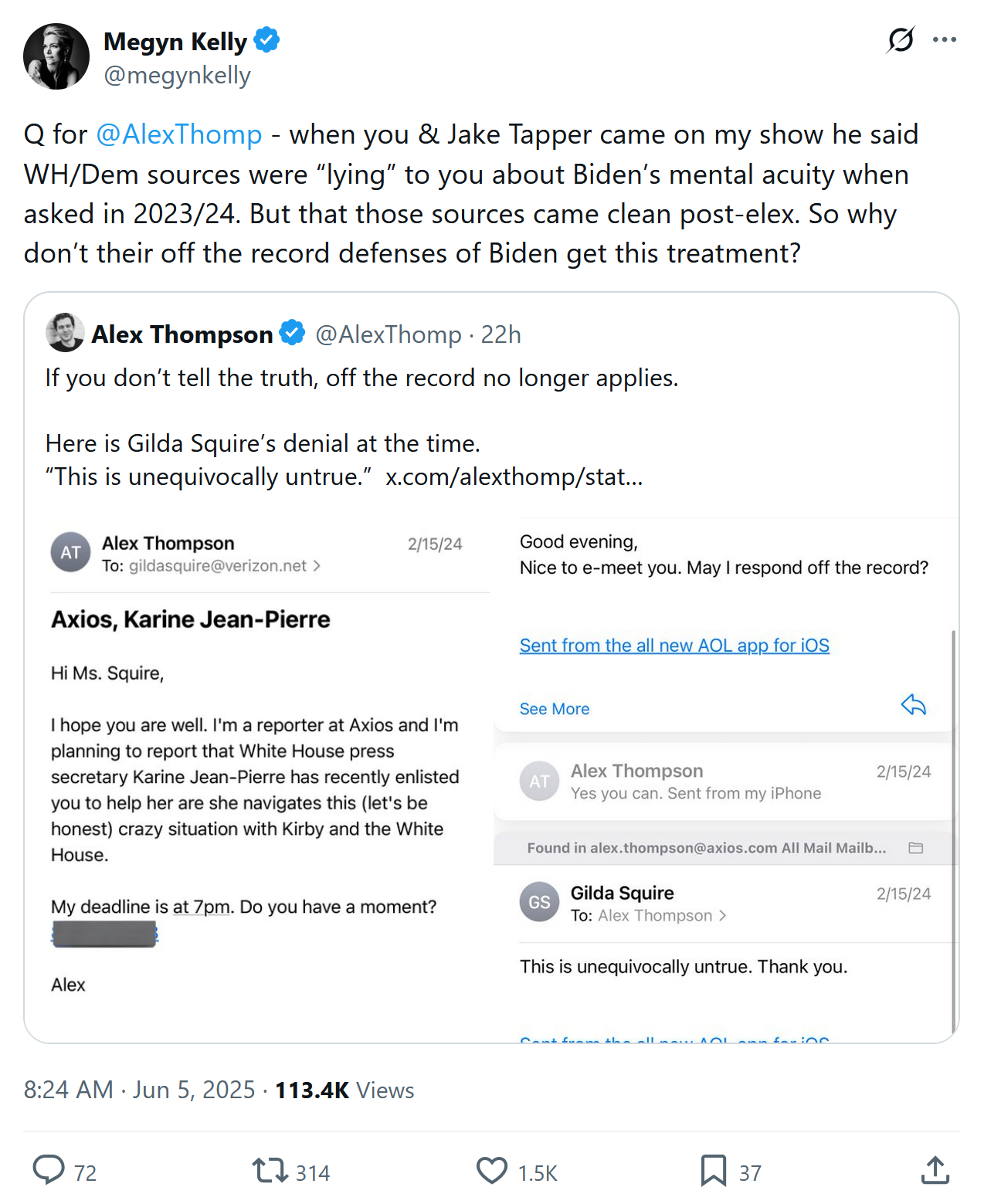Viewport: 984px width, 1204px height.
Task: Click the See More email link
Action: coord(554,709)
